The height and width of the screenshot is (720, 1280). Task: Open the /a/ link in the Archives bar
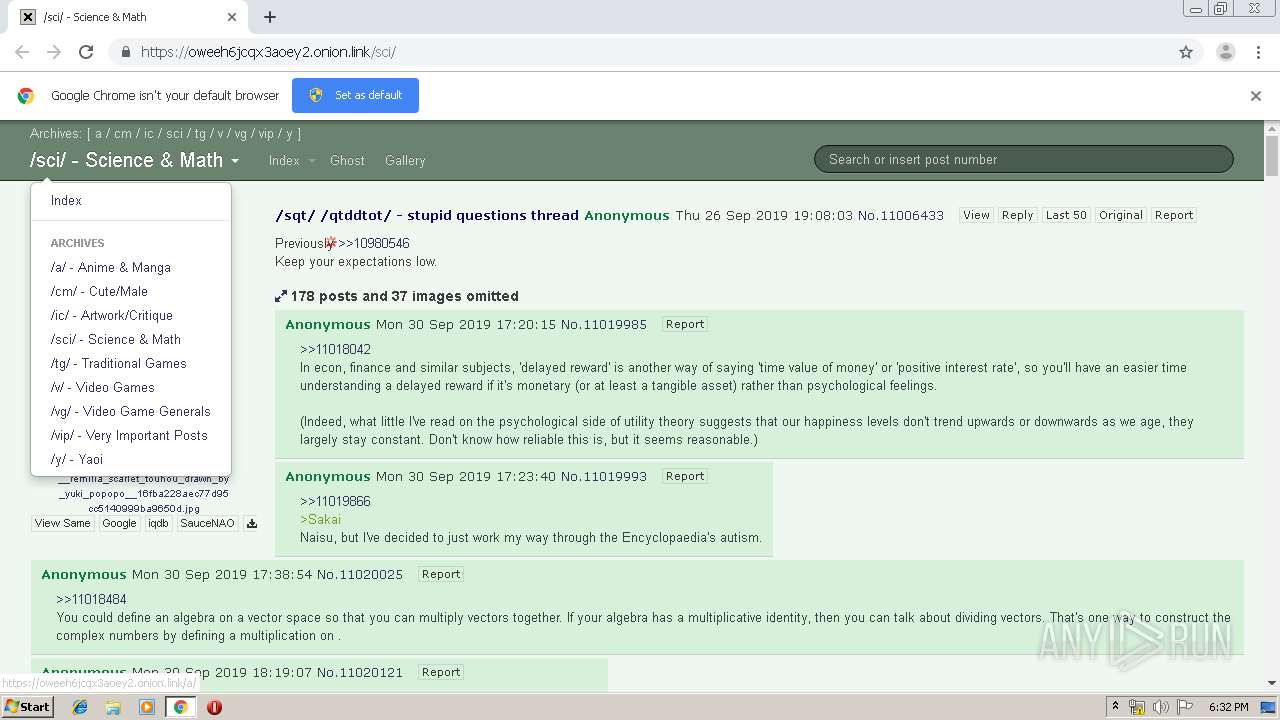click(99, 133)
